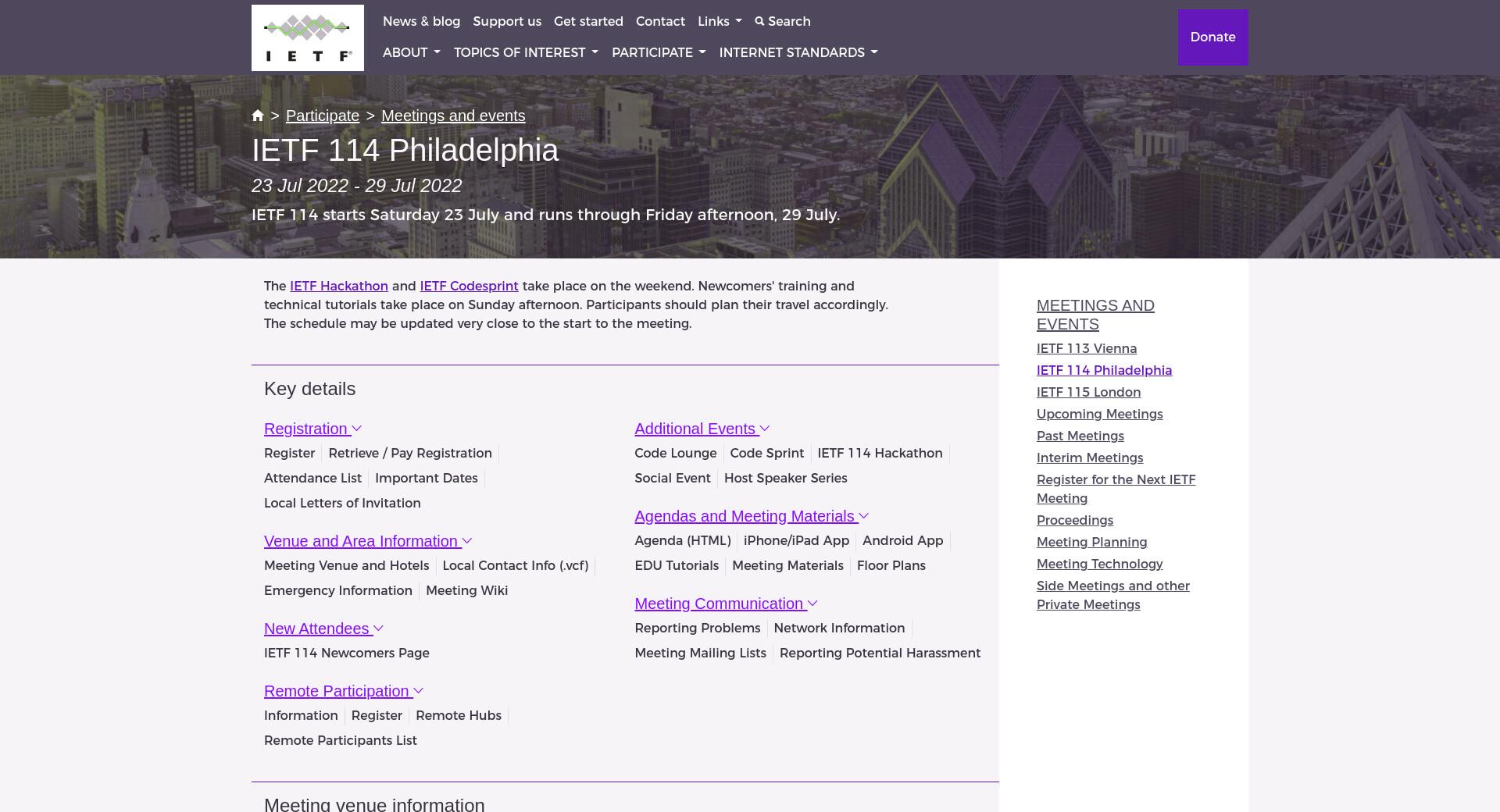Open the ABOUT dropdown menu
Viewport: 1500px width, 812px height.
[x=412, y=52]
